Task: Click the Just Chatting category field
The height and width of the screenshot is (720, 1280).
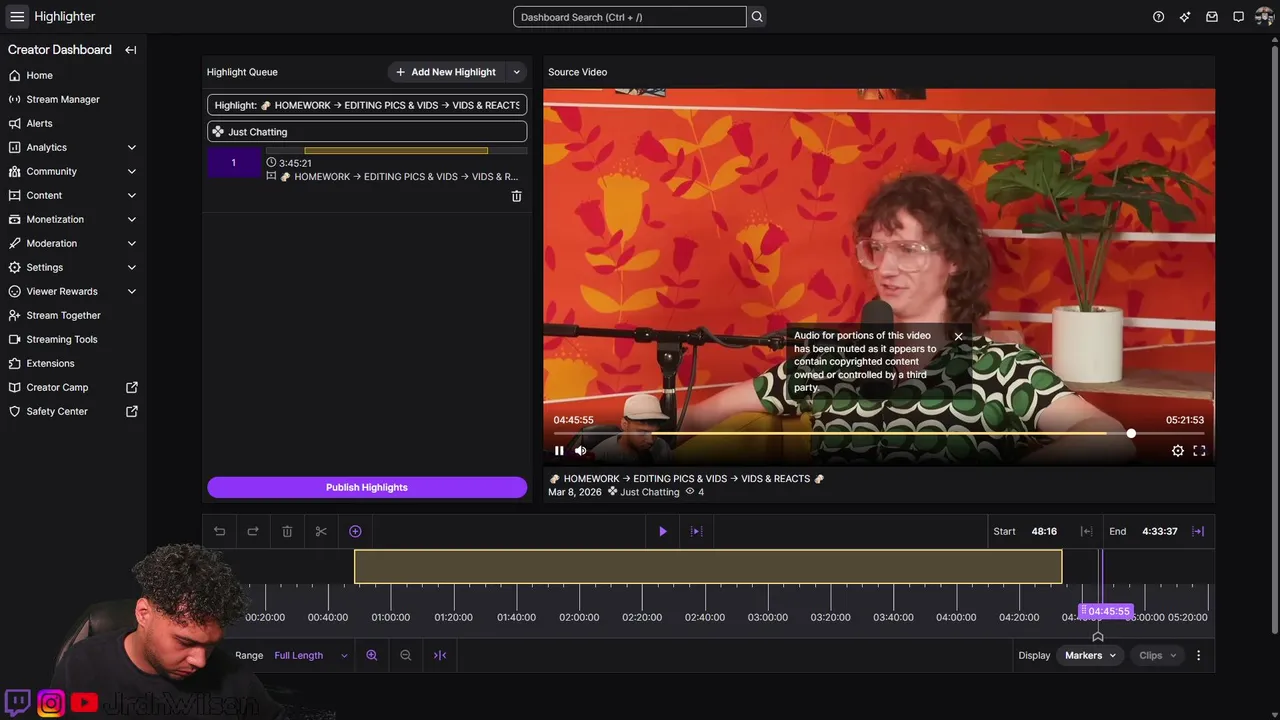Action: 367,132
